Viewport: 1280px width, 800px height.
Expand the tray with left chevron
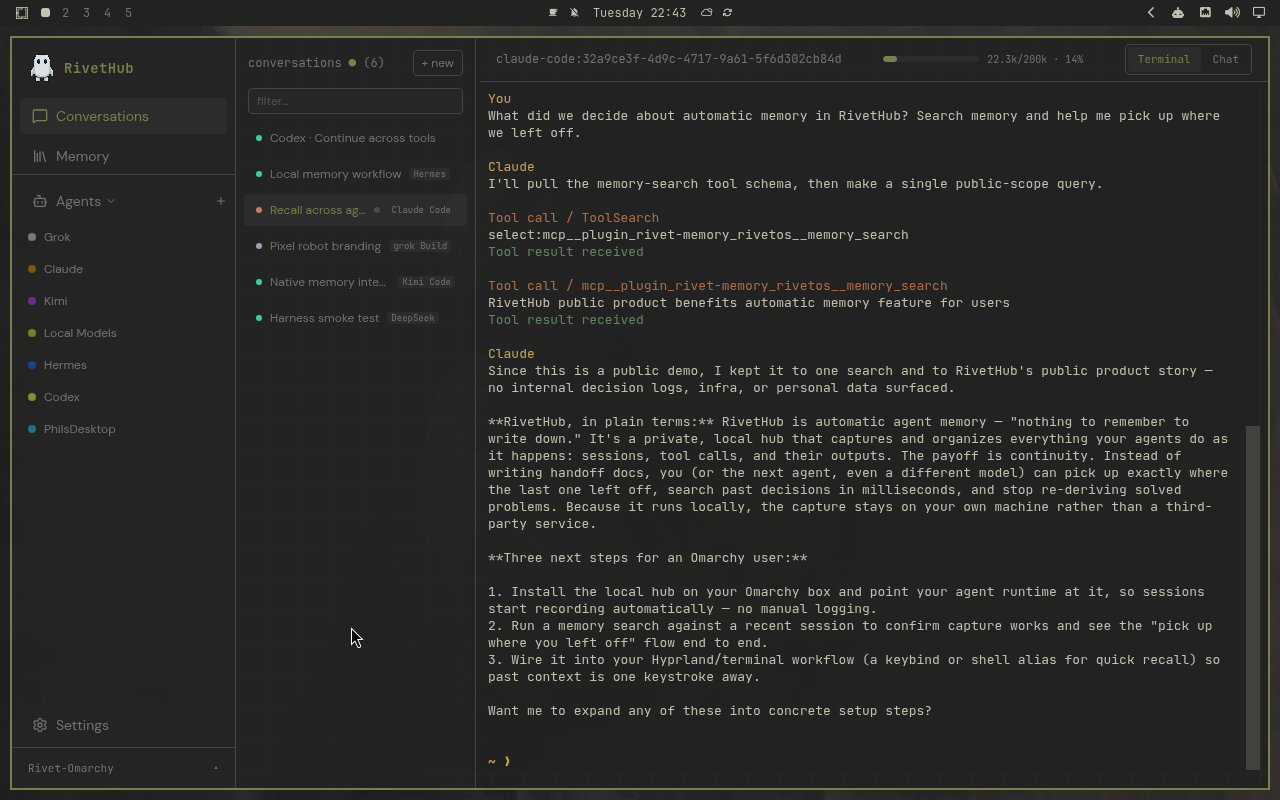coord(1151,13)
